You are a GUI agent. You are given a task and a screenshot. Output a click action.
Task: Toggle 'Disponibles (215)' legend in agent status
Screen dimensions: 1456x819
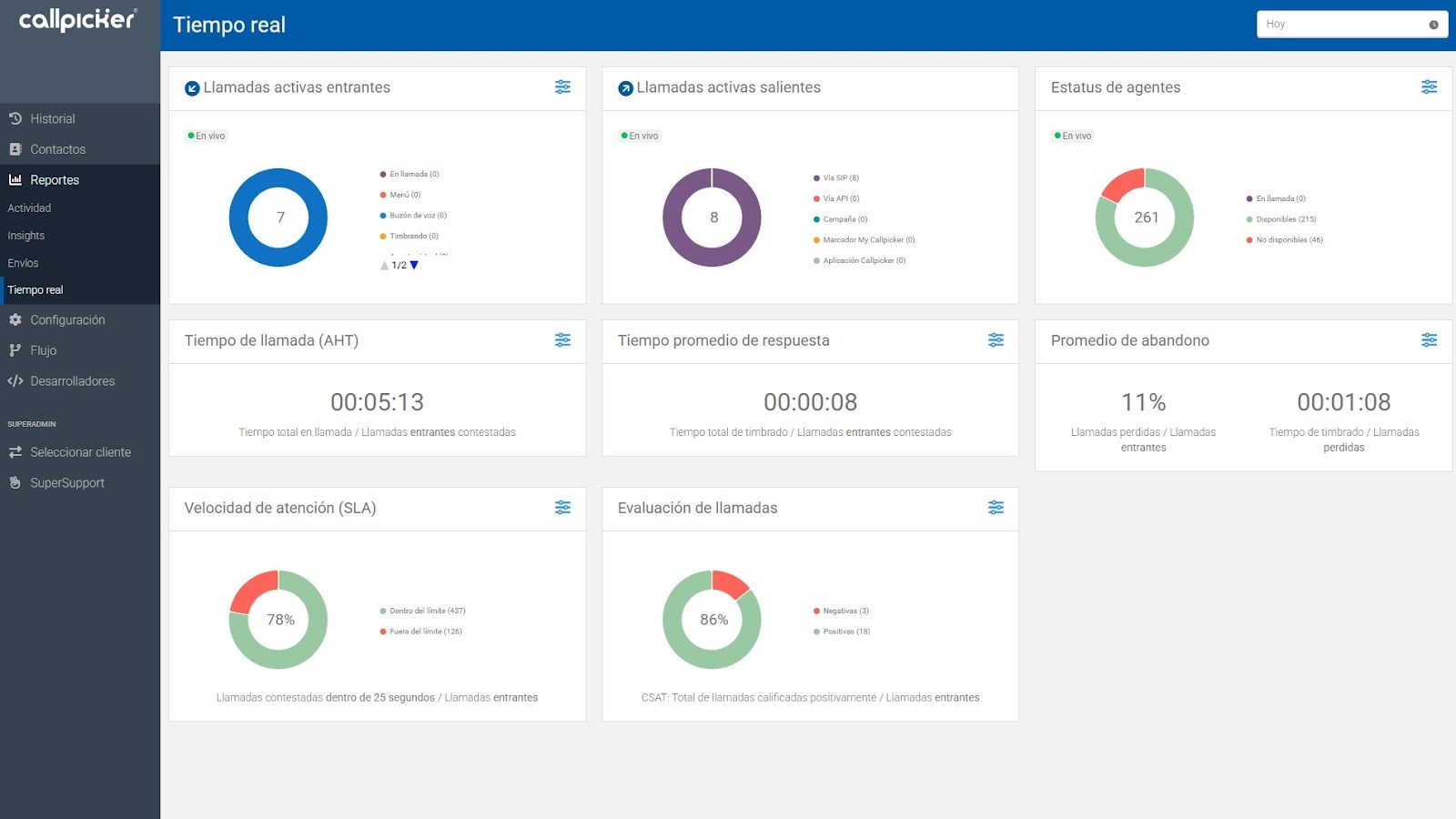[x=1281, y=219]
